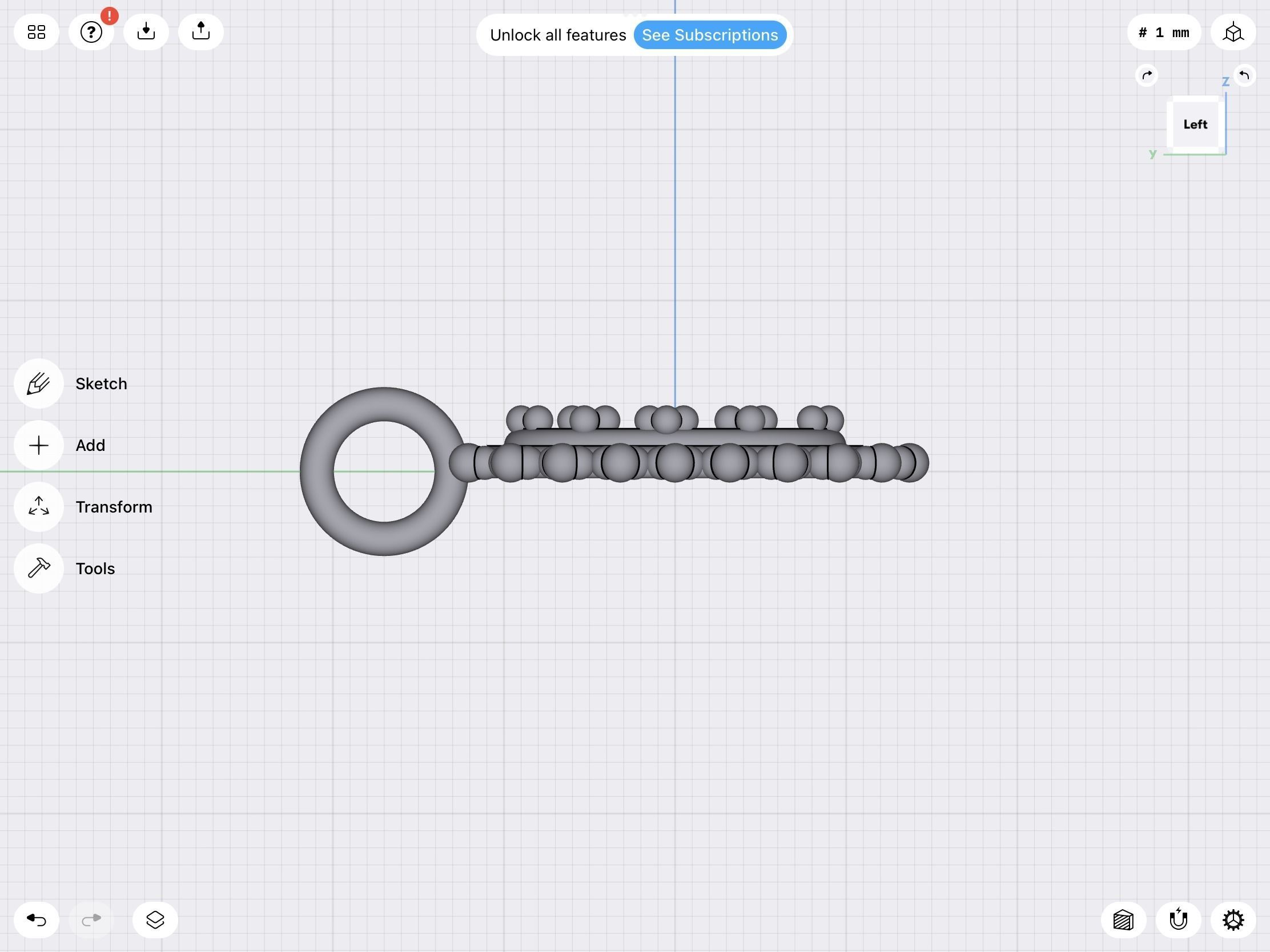Viewport: 1270px width, 952px height.
Task: Click the Sketch label
Action: coord(101,384)
